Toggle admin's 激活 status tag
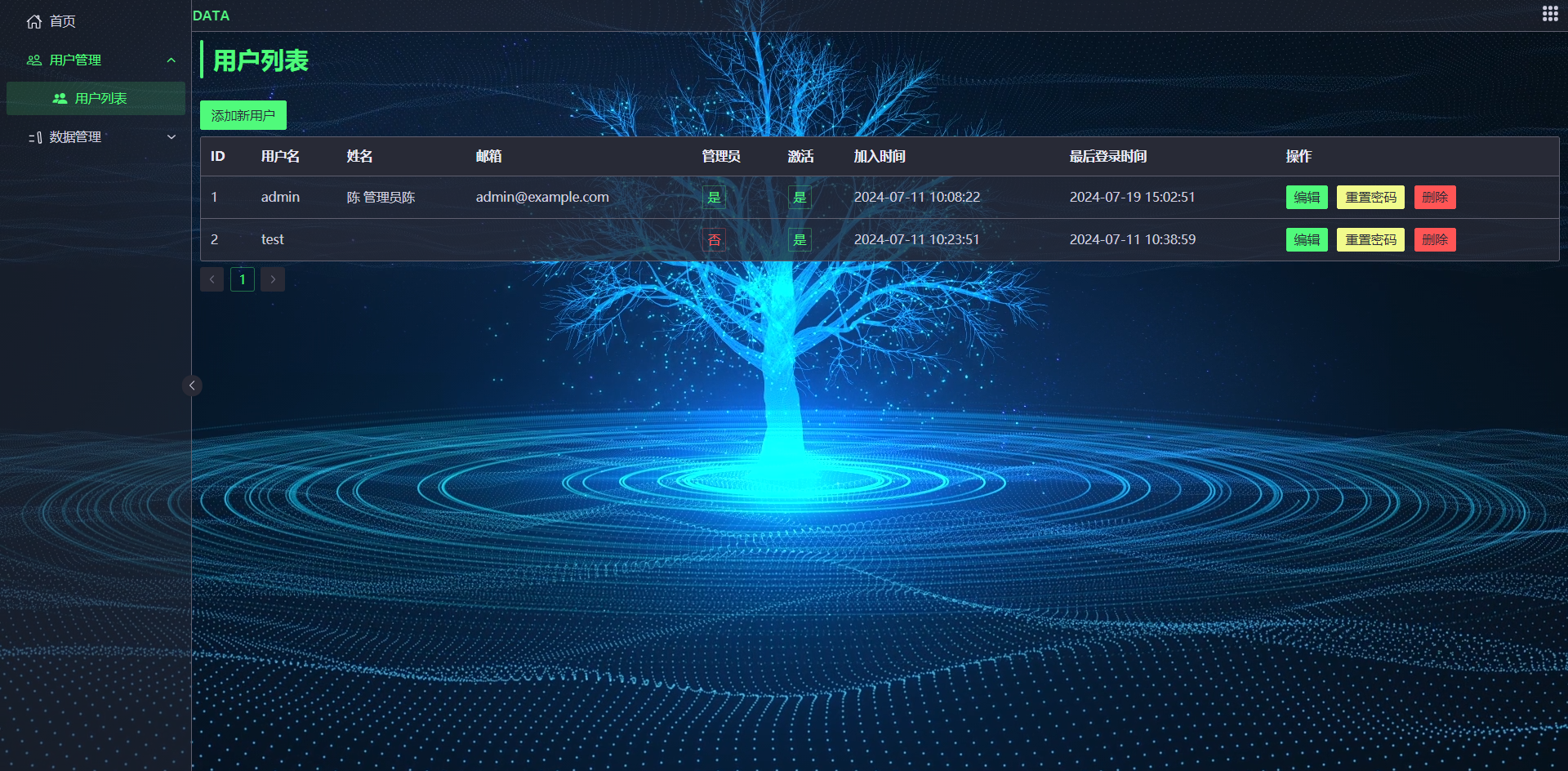Image resolution: width=1568 pixels, height=771 pixels. pyautogui.click(x=800, y=197)
